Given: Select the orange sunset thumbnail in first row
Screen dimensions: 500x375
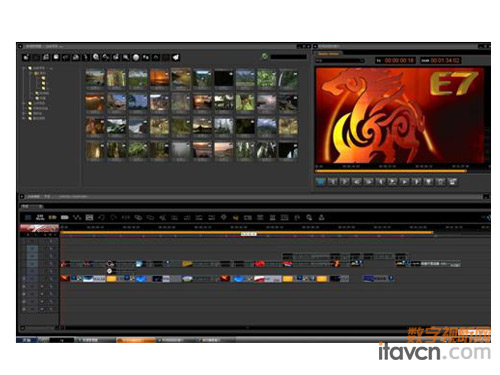Looking at the screenshot, I should point(159,79).
